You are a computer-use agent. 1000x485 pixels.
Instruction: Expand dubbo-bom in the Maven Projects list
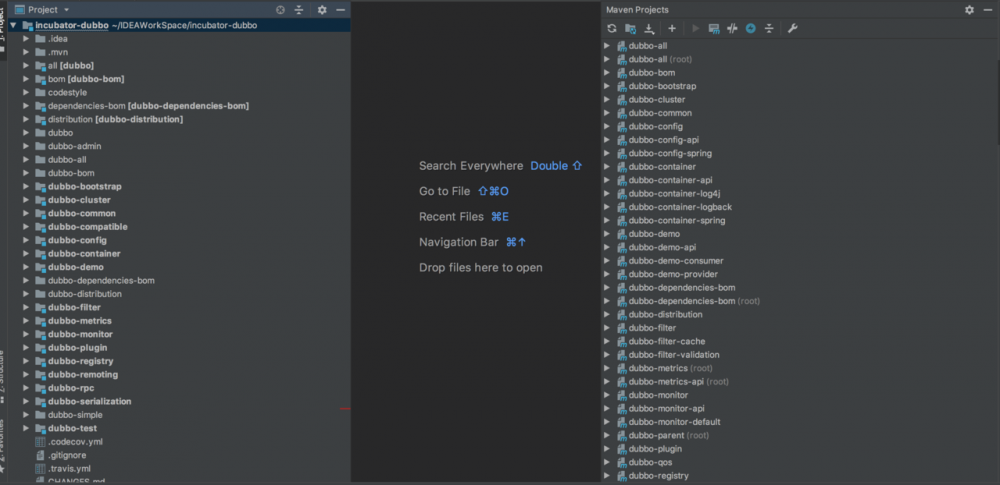point(607,73)
